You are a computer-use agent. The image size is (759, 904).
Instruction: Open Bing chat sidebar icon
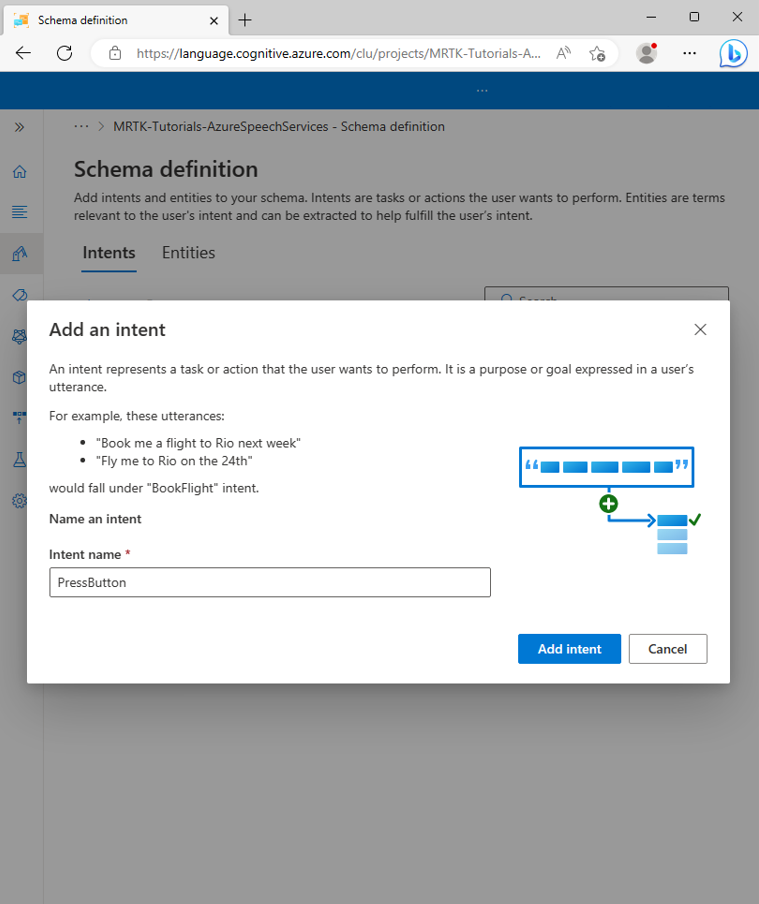click(x=733, y=54)
